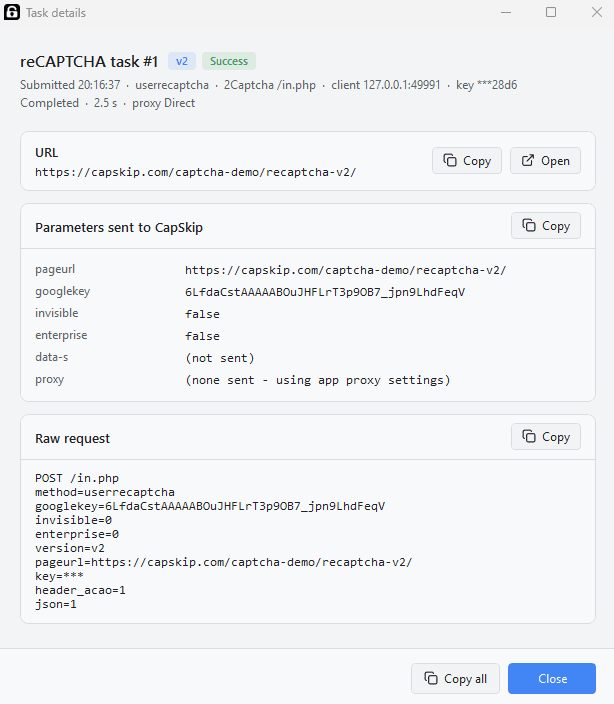
Task: Click the CapSkip app icon in title bar
Action: [12, 12]
